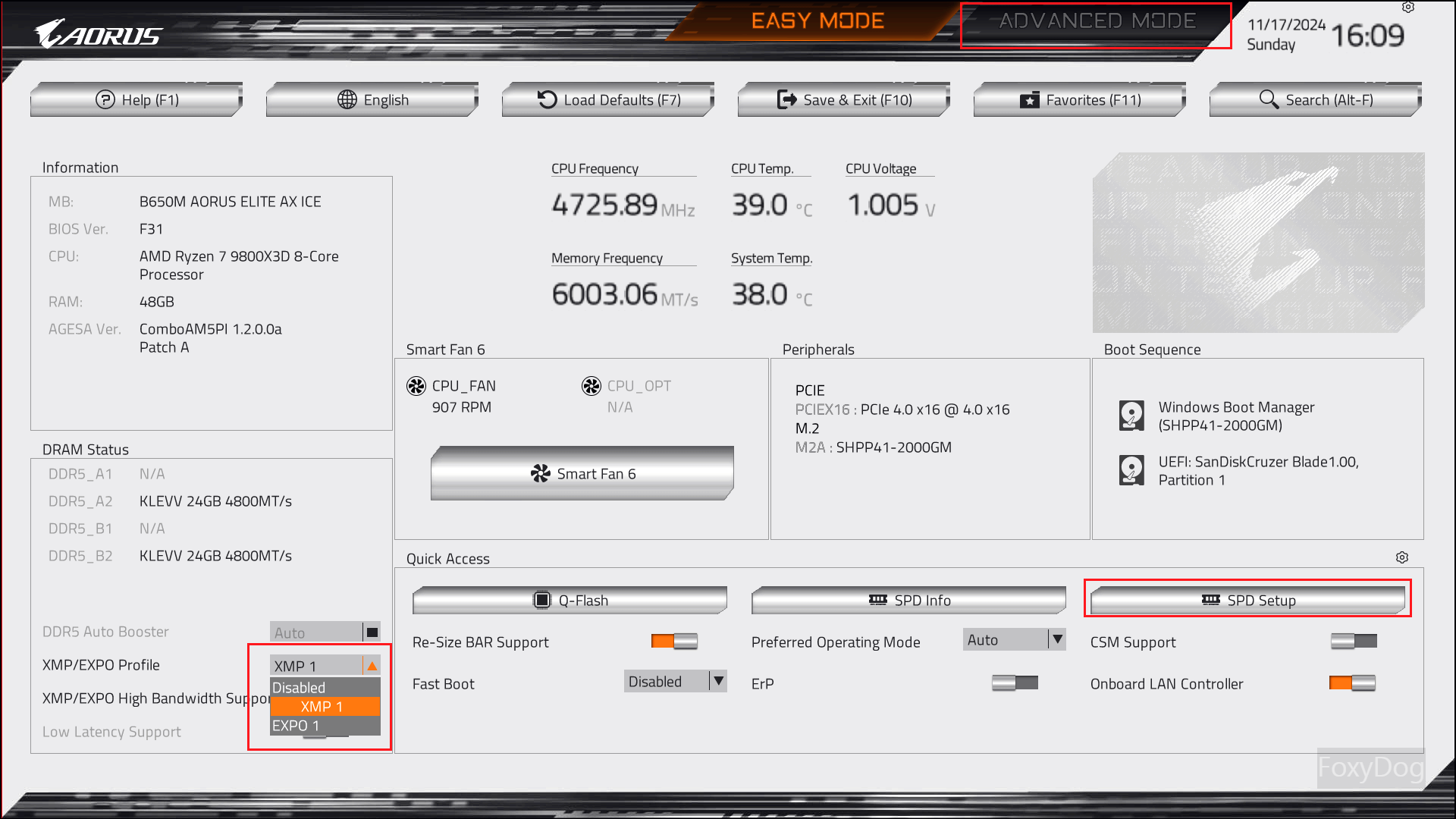
Task: Click the CPU_FAN fan icon
Action: point(416,386)
